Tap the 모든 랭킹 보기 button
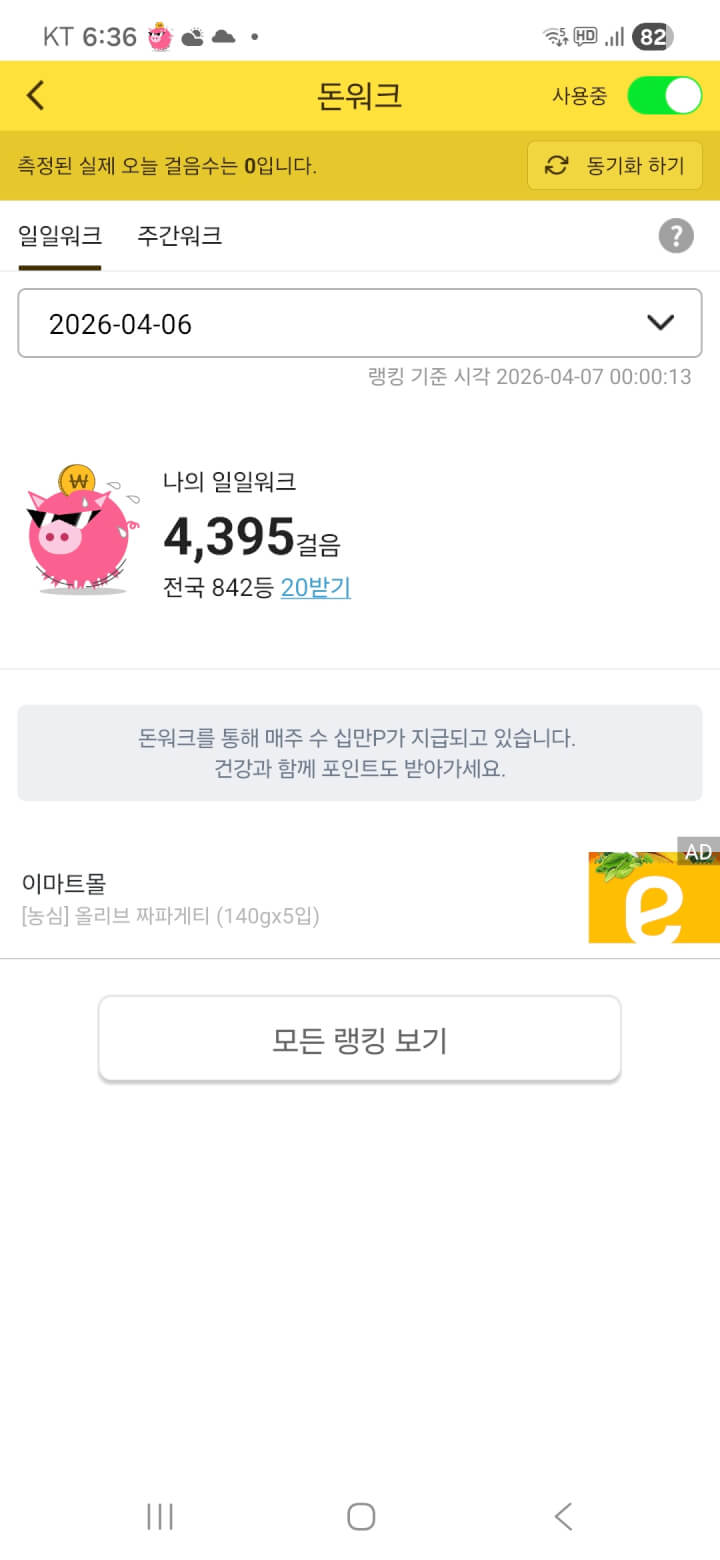 point(360,1040)
